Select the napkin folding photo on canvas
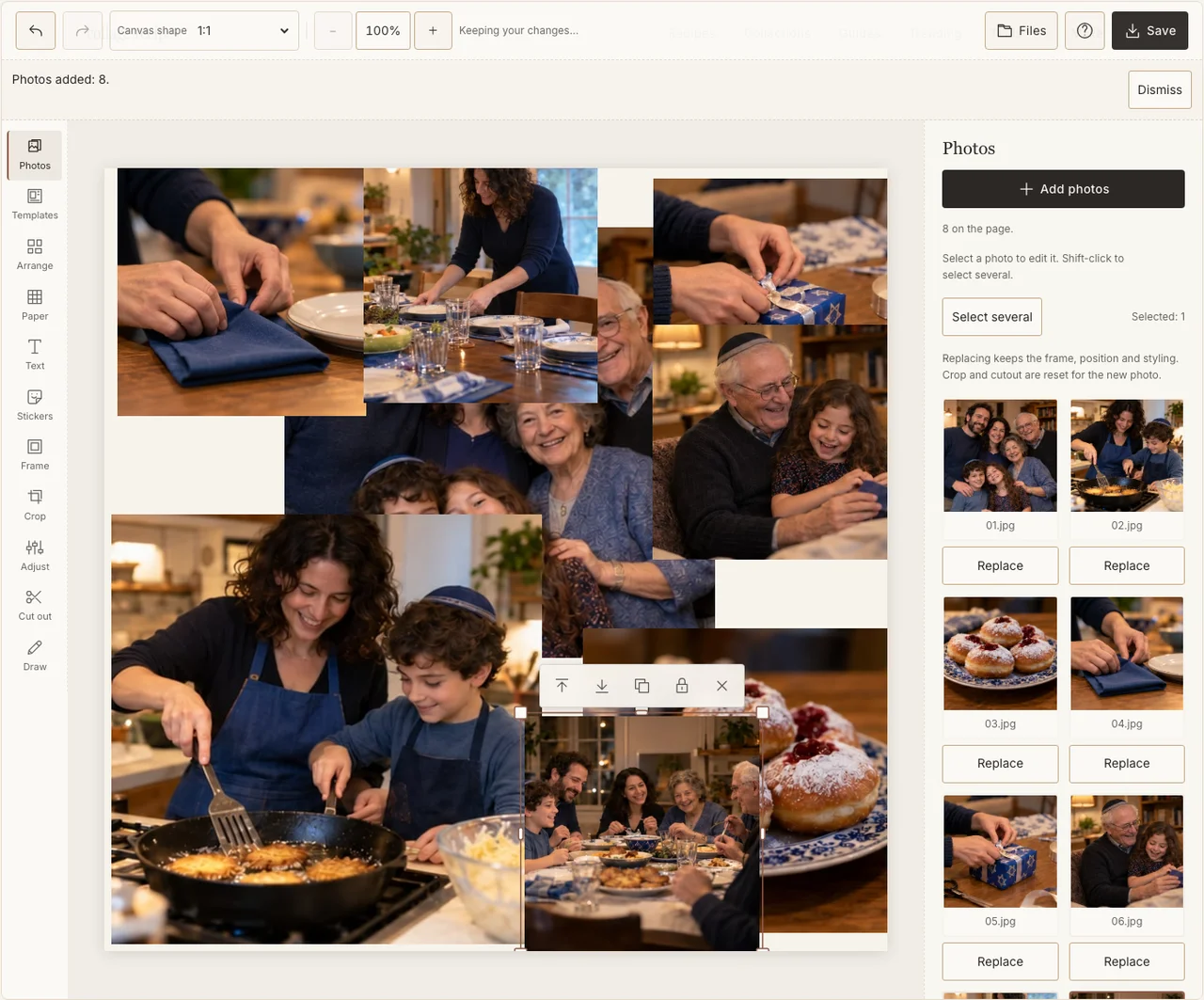1204x1000 pixels. pos(240,292)
